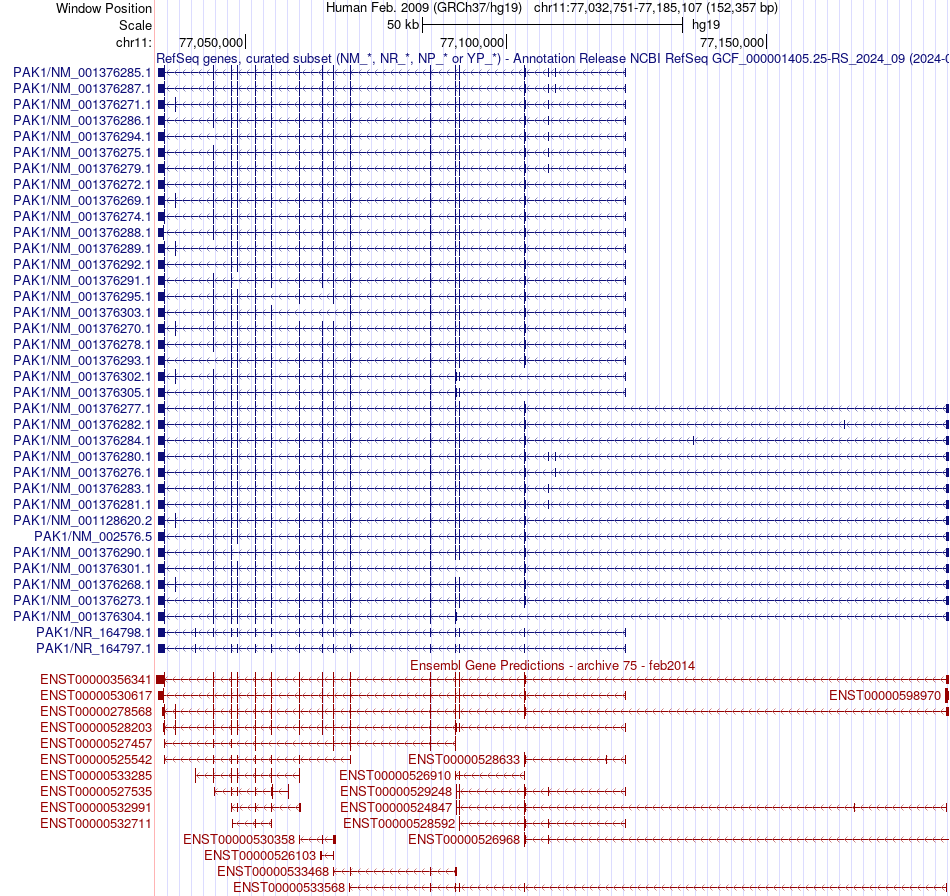Select transcript label PAK1/NM_001376295.1
The image size is (950, 896).
82,296
